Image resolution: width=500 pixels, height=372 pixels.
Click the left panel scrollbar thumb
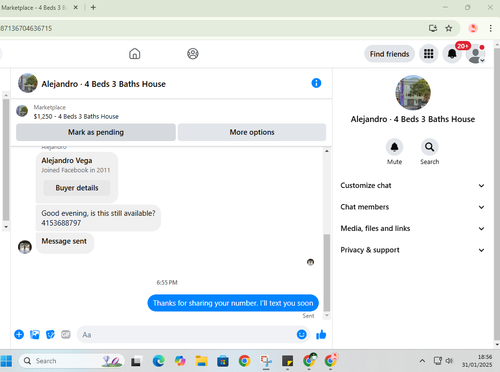tap(6, 160)
